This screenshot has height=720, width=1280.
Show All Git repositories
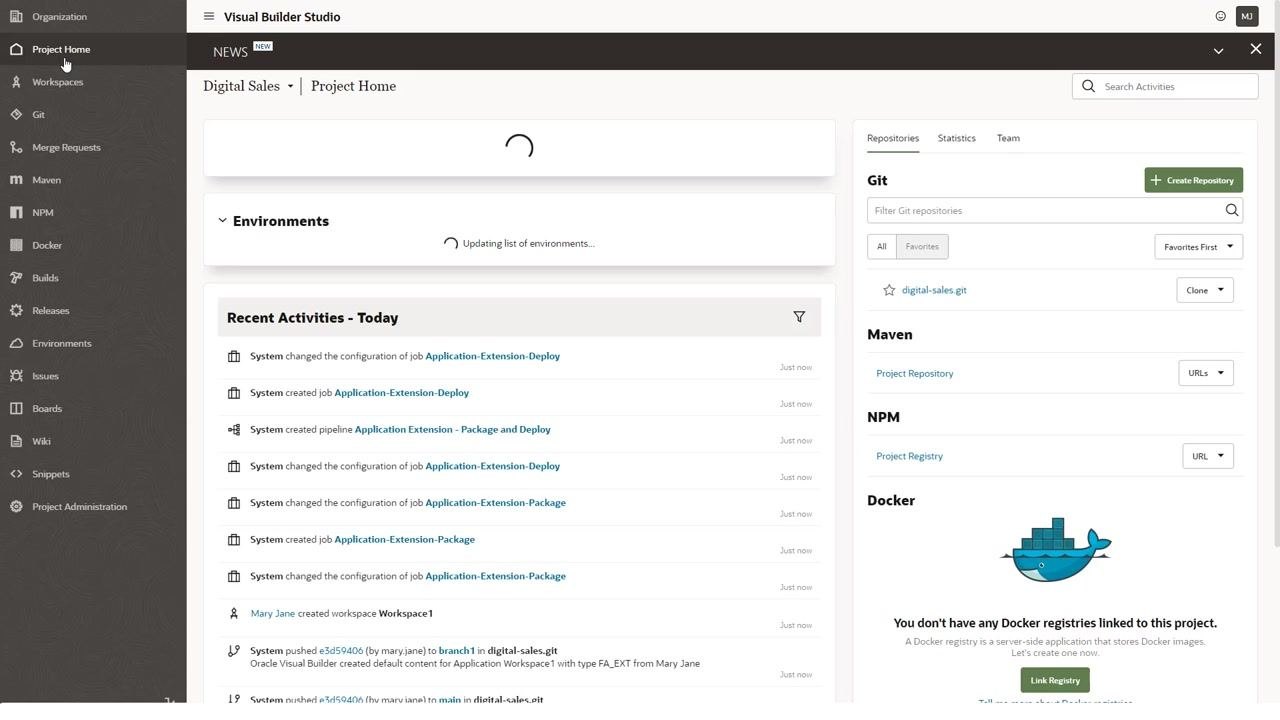tap(881, 246)
